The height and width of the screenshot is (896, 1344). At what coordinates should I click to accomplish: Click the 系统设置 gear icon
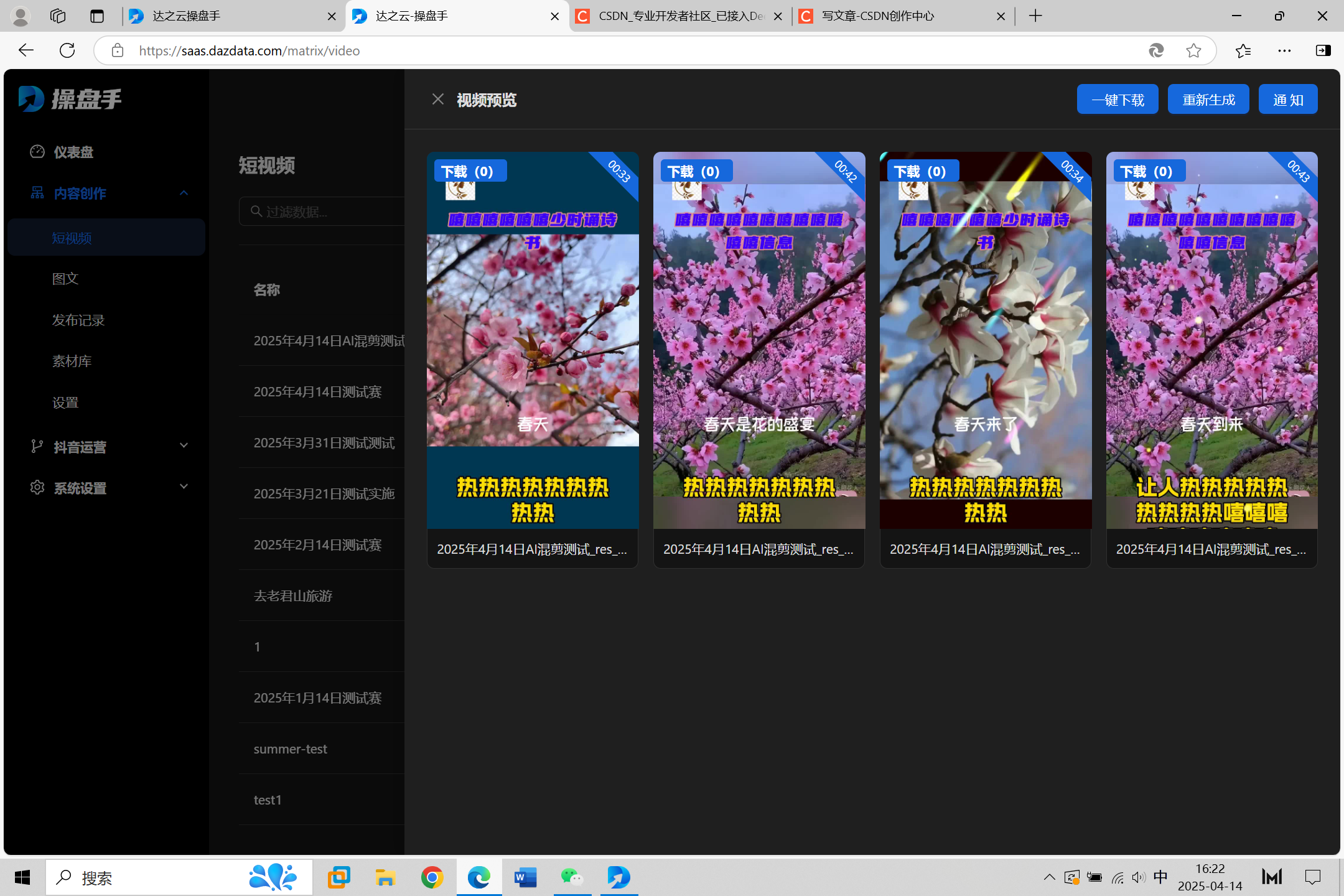click(x=37, y=487)
